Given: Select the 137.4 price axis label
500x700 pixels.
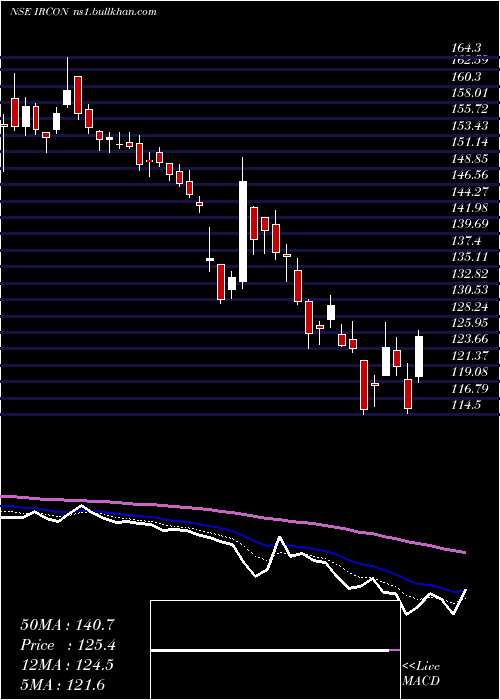Looking at the screenshot, I should (467, 242).
